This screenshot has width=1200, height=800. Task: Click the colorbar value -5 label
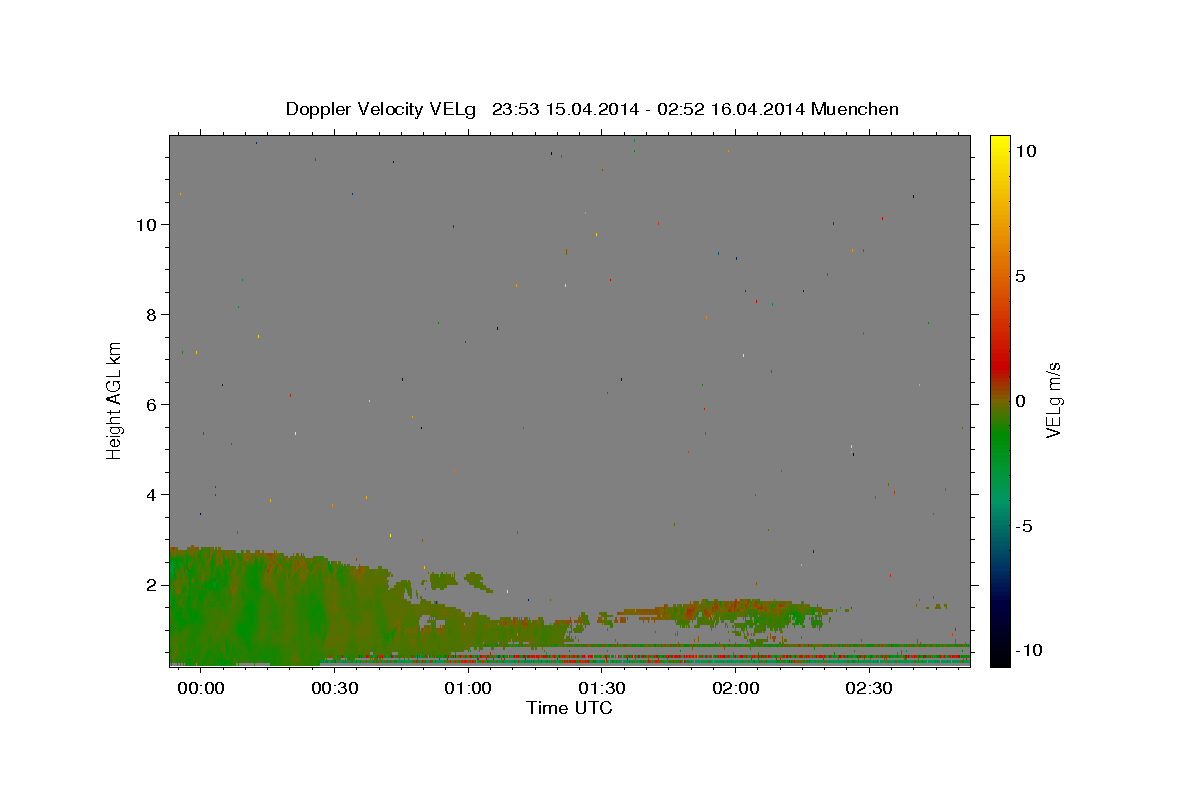pyautogui.click(x=1024, y=526)
